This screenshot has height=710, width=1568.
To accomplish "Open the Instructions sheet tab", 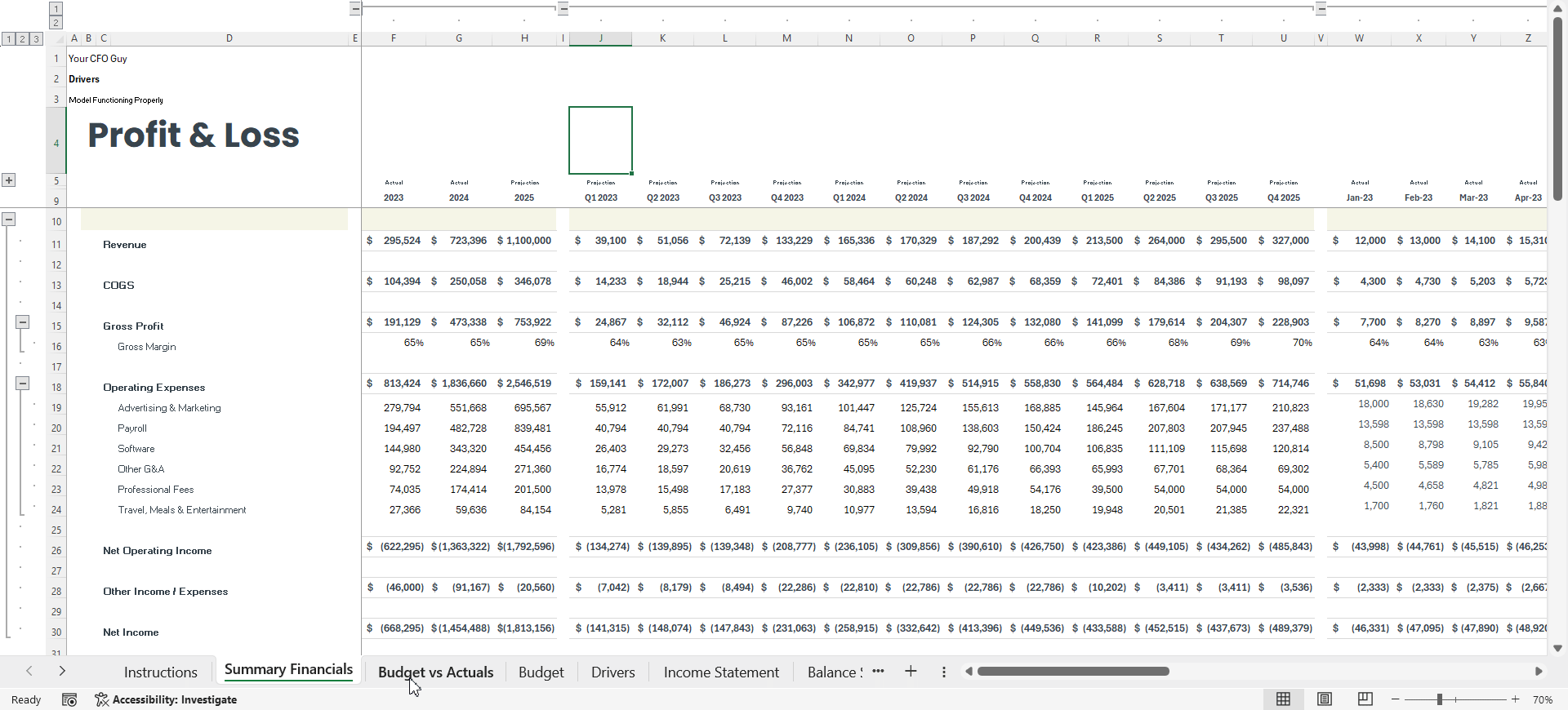I will point(160,672).
